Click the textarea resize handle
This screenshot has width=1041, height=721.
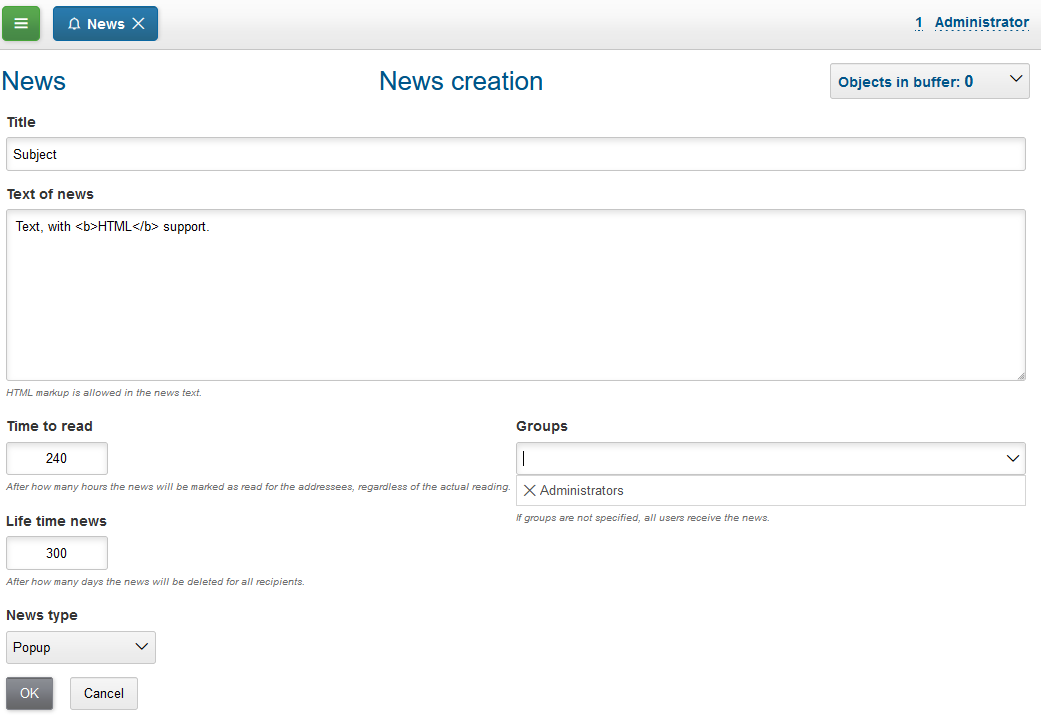click(x=1020, y=374)
